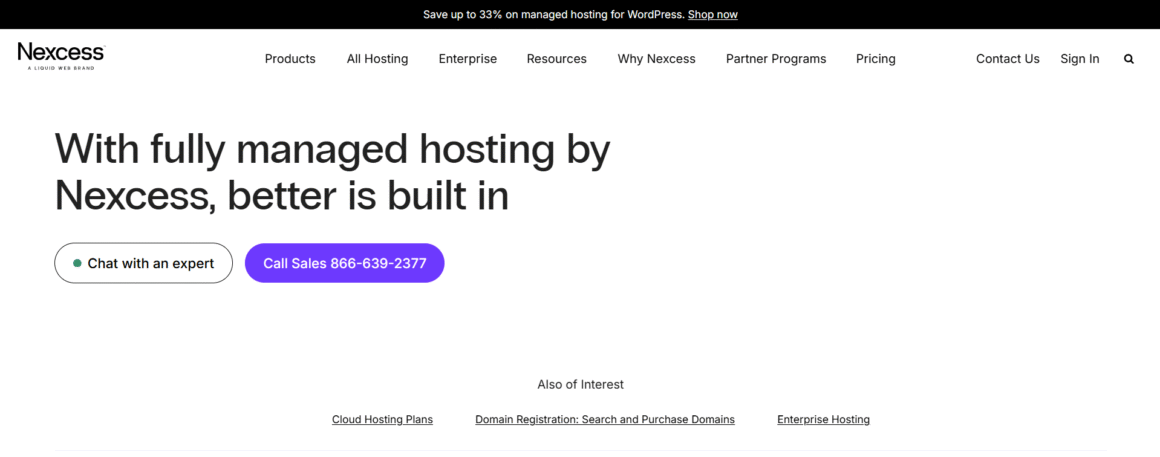Open Domain Registration: Search and Purchase Domains
1160x457 pixels.
click(x=605, y=419)
